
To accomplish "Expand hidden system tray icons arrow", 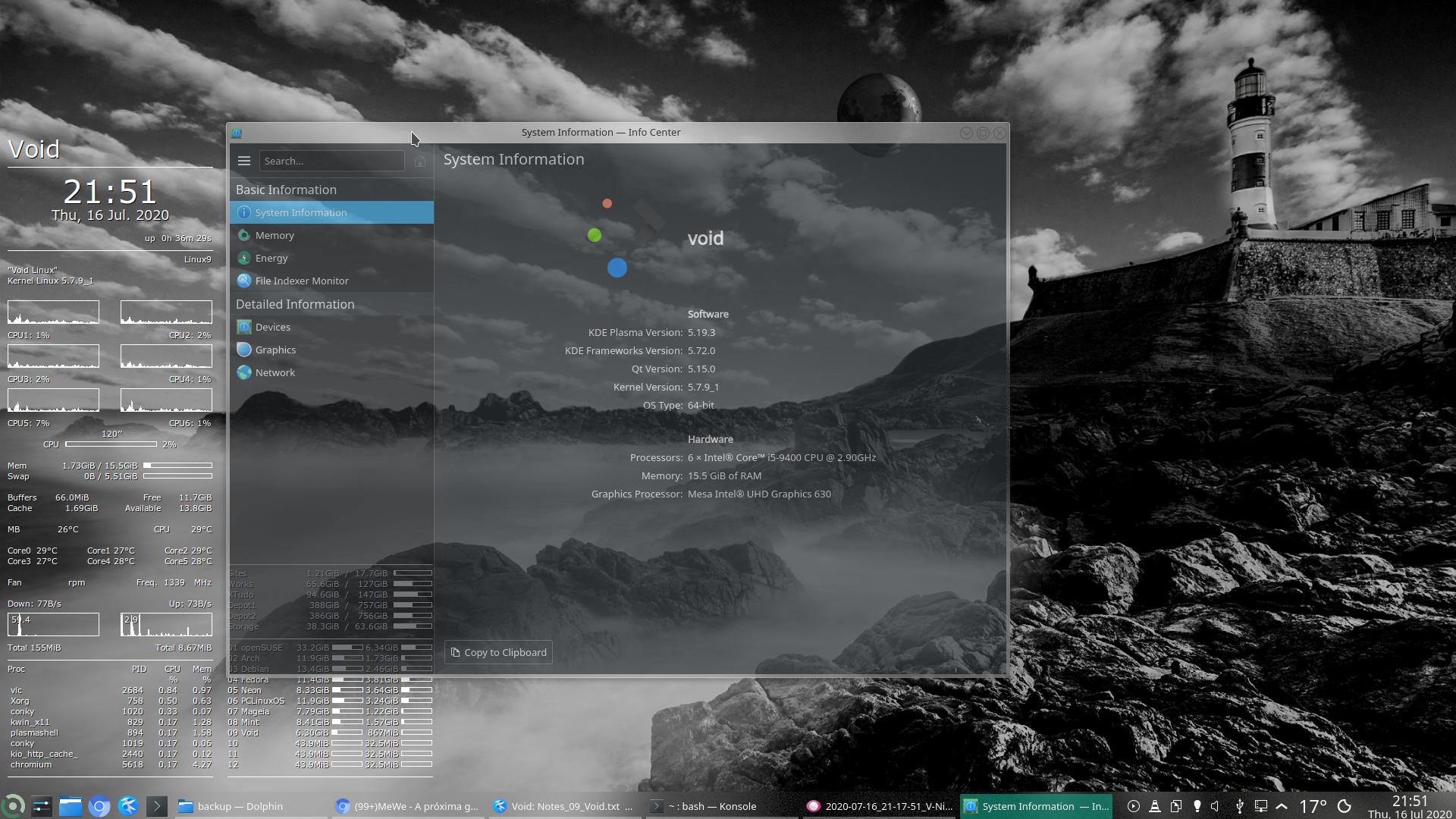I will (x=1282, y=806).
